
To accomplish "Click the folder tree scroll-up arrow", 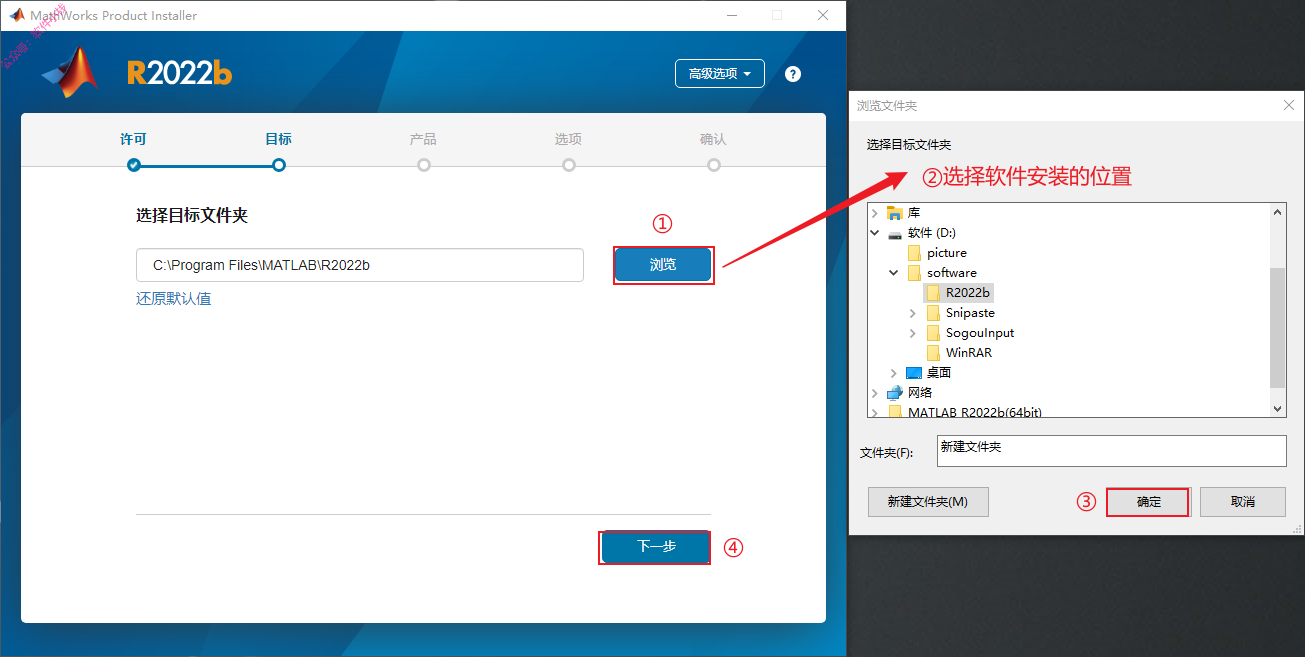I will point(1278,211).
